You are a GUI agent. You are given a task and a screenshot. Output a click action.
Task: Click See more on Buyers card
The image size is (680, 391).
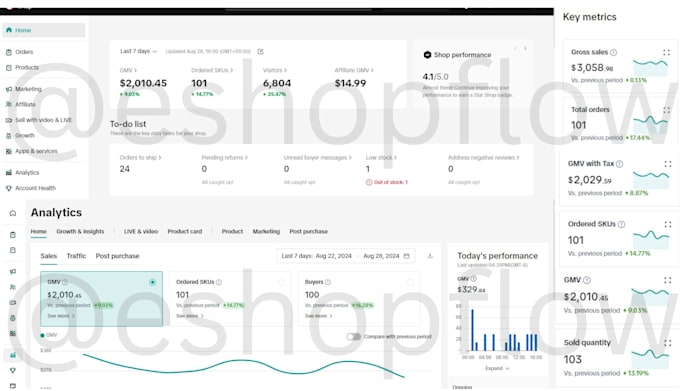[x=318, y=316]
